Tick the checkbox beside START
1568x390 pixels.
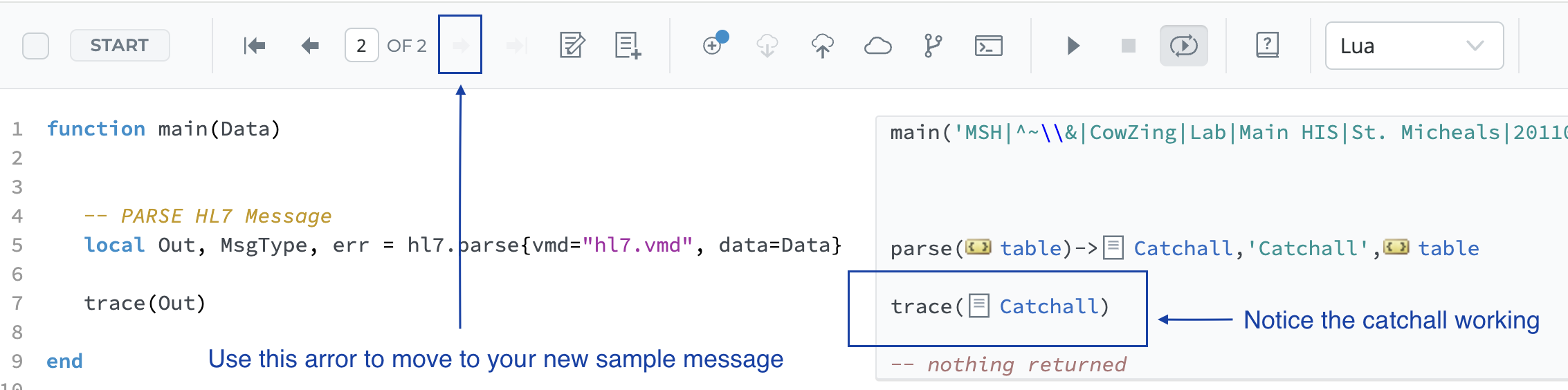[x=36, y=46]
